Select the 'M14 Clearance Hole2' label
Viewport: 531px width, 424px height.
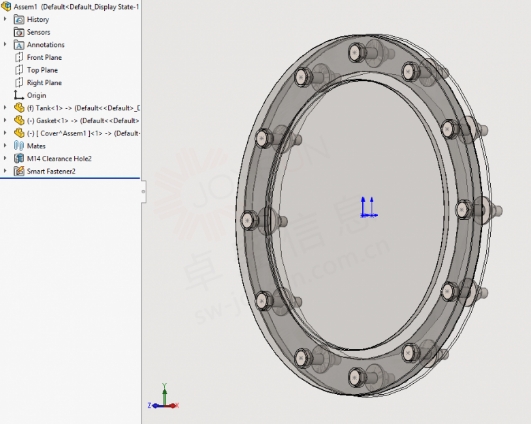click(59, 158)
